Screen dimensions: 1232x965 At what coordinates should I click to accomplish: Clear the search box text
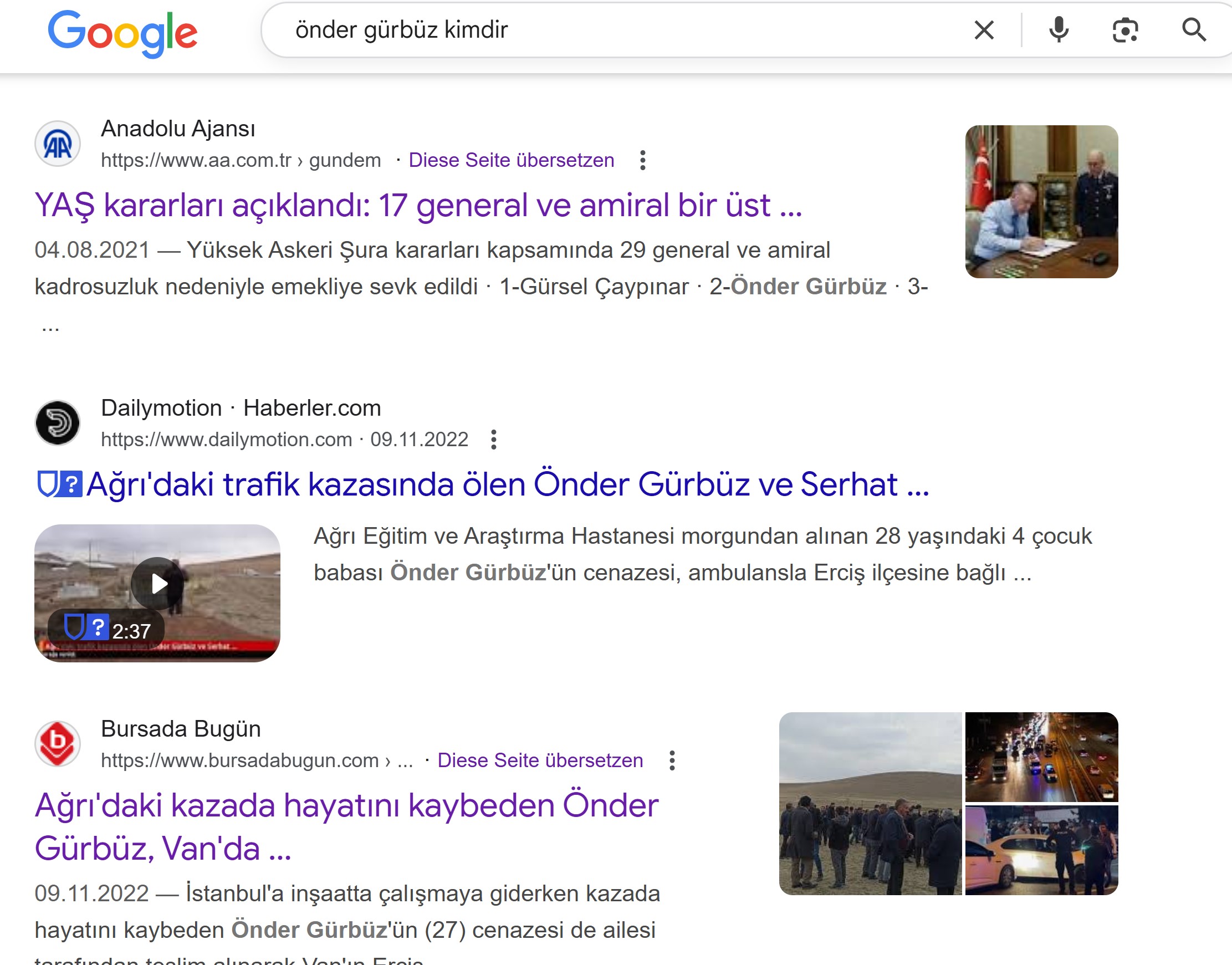(x=984, y=30)
